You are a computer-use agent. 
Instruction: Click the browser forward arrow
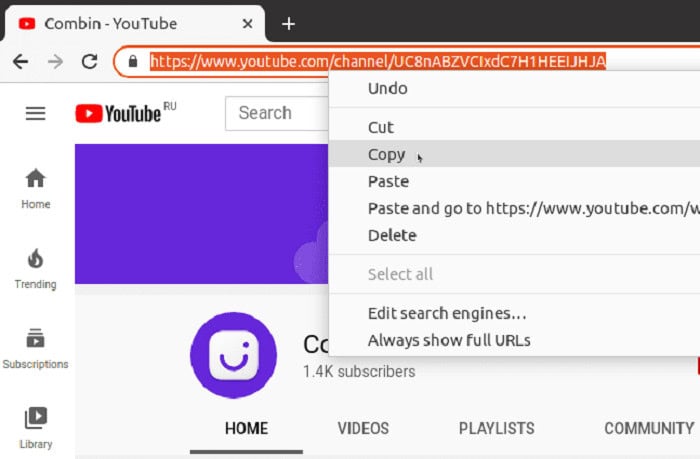pos(55,62)
